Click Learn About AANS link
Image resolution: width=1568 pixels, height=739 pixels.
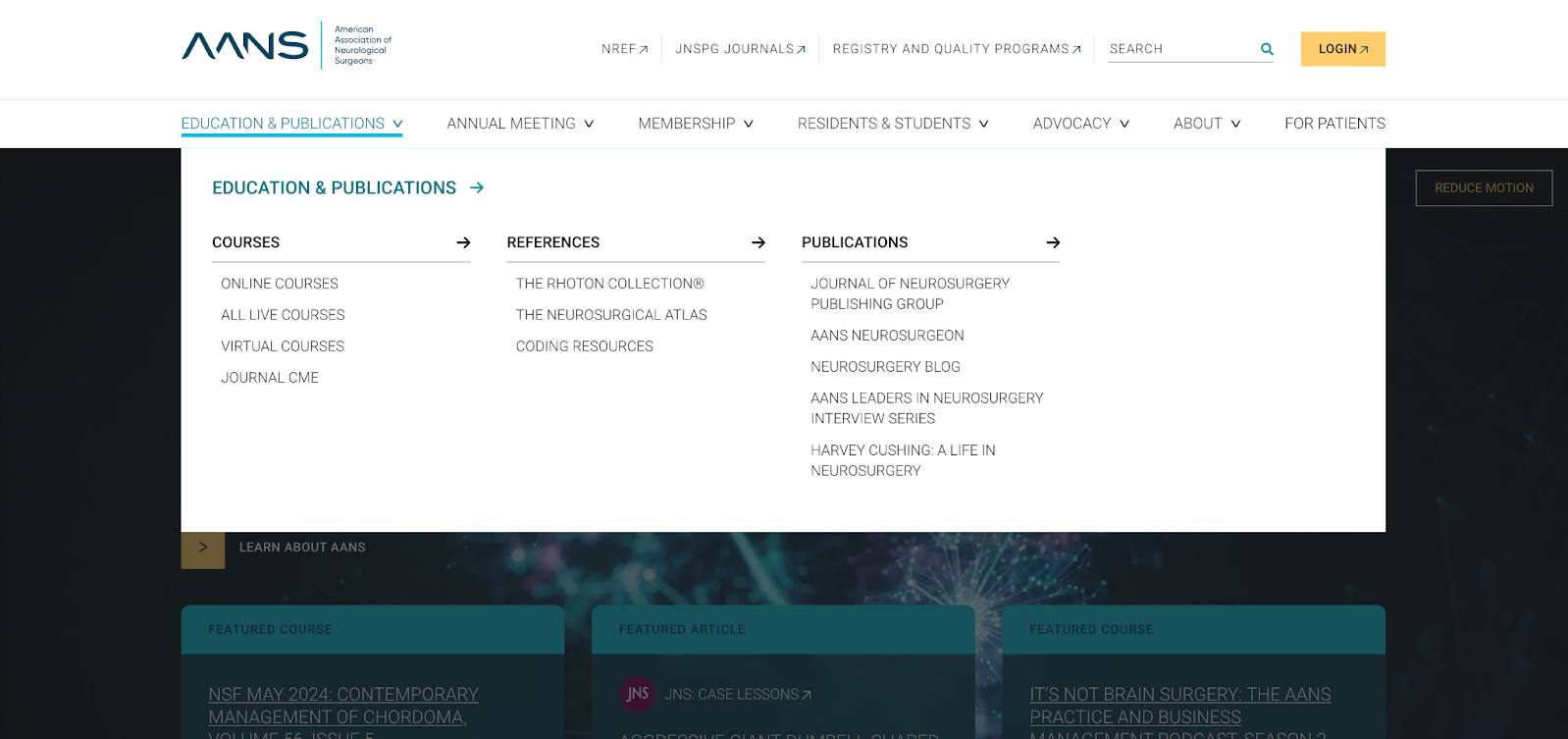[x=302, y=548]
